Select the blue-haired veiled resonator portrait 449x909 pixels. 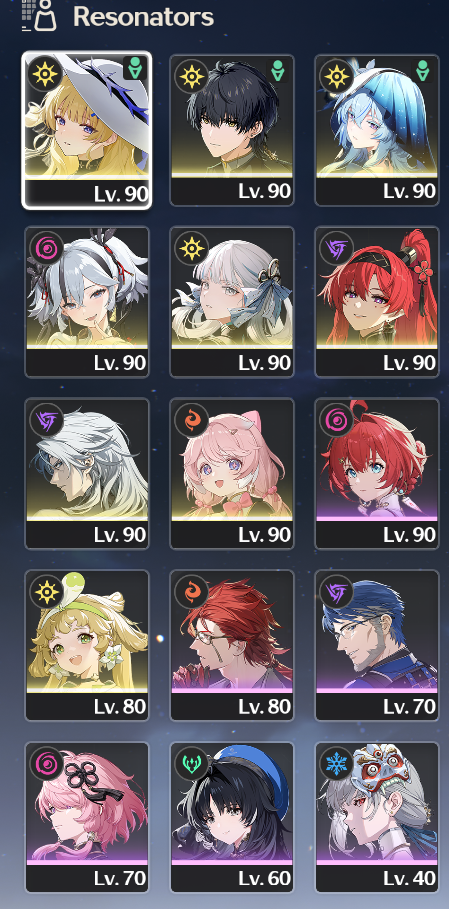tap(377, 130)
